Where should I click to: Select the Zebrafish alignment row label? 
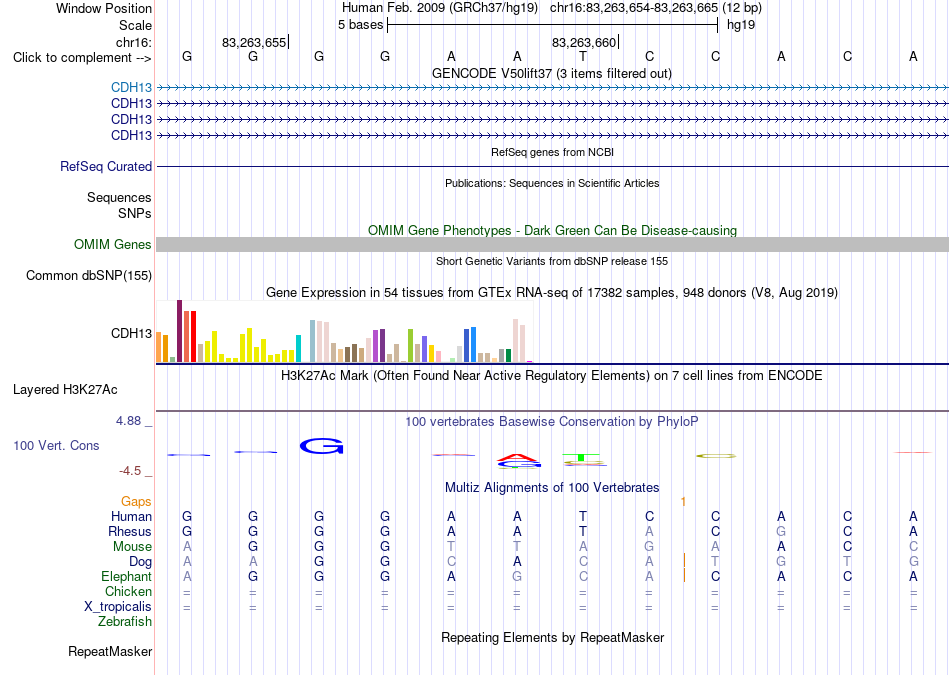[x=125, y=621]
